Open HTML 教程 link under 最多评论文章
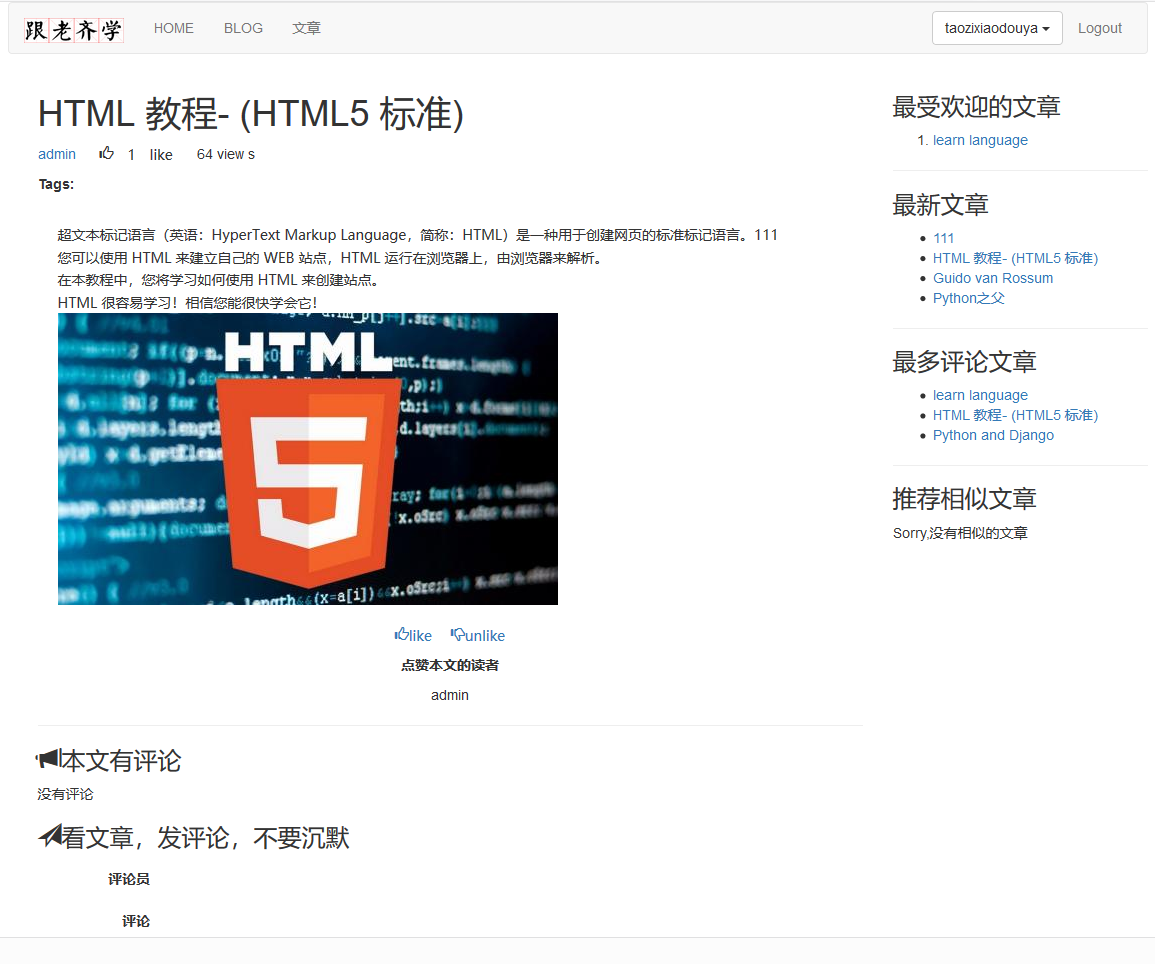The width and height of the screenshot is (1155, 964). 1015,415
